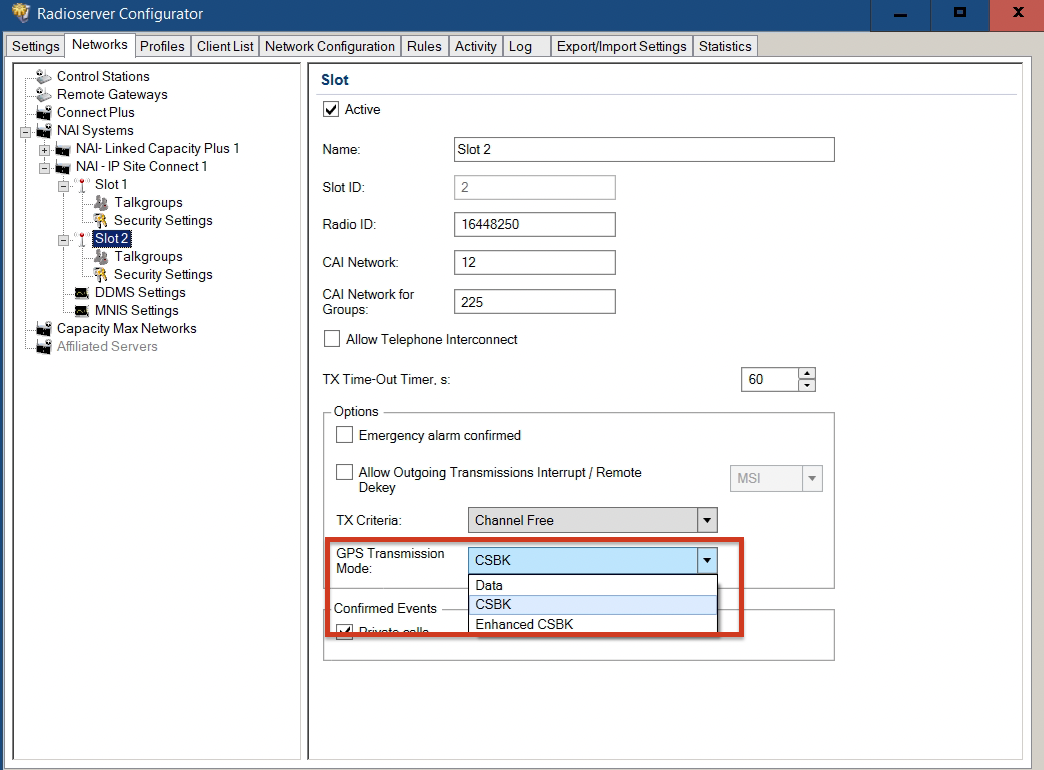Open the Statistics tab

coord(725,47)
